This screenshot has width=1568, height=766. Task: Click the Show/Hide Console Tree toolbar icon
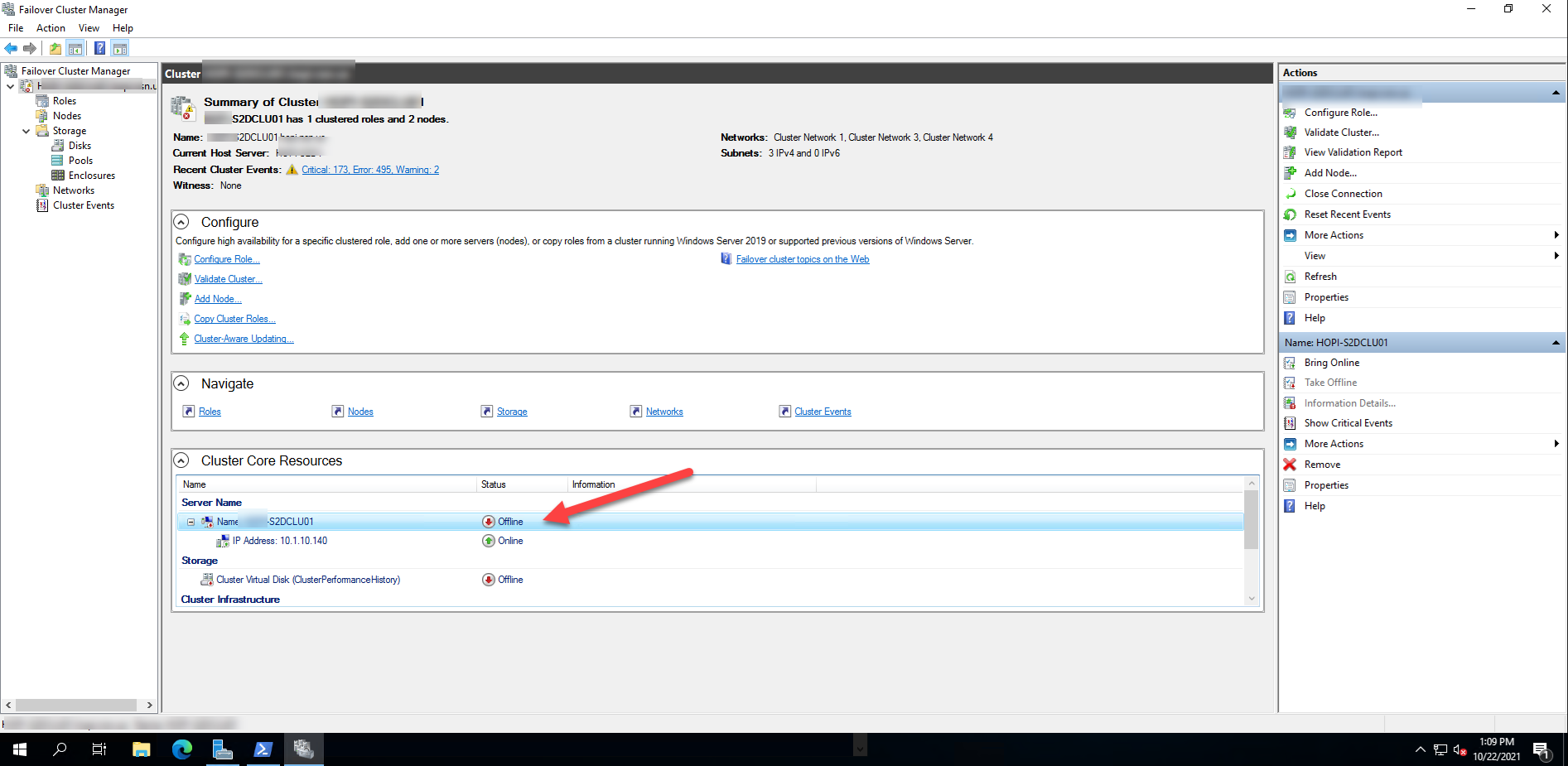click(x=75, y=48)
